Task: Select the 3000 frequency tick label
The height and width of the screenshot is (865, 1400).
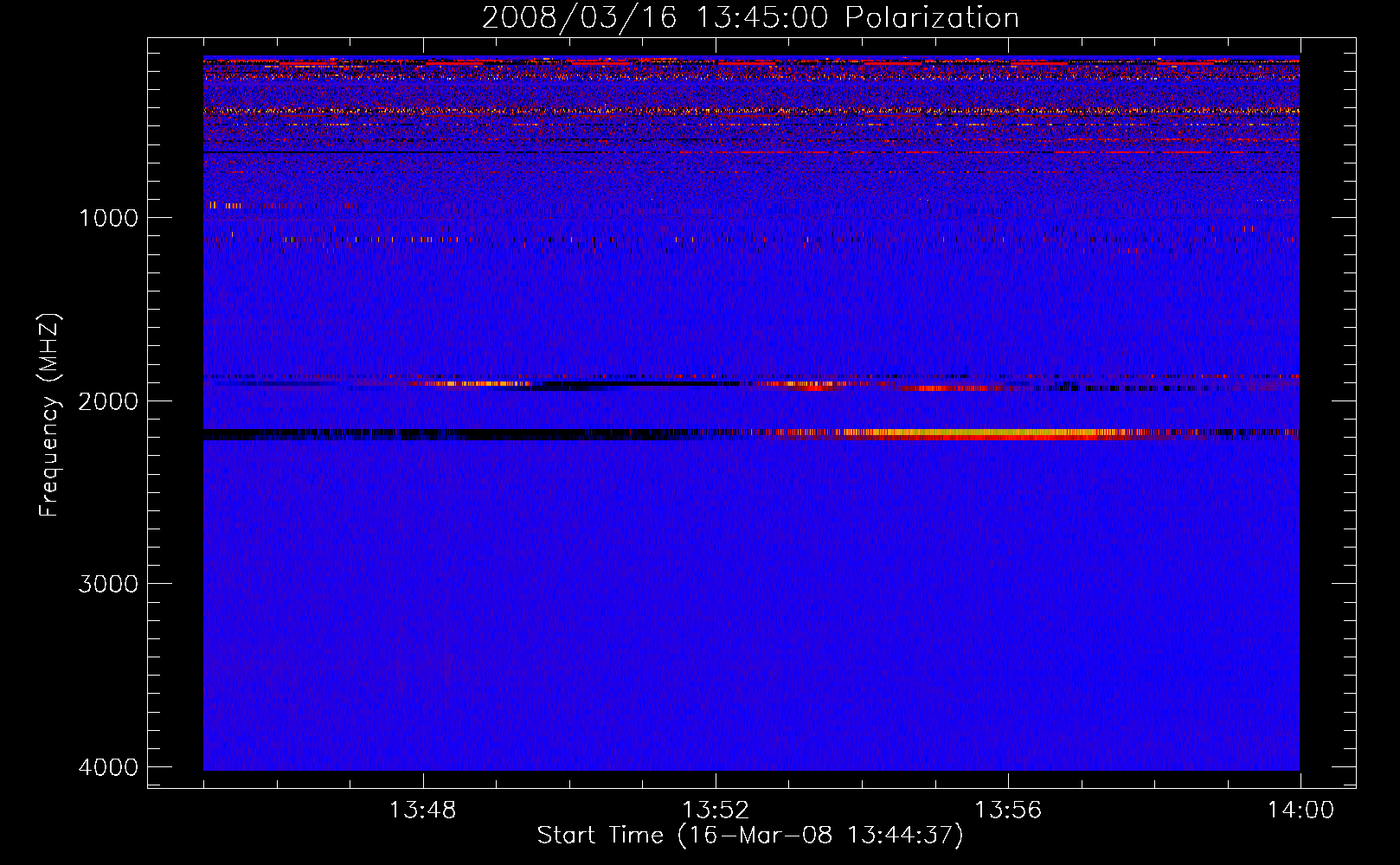Action: pyautogui.click(x=108, y=584)
